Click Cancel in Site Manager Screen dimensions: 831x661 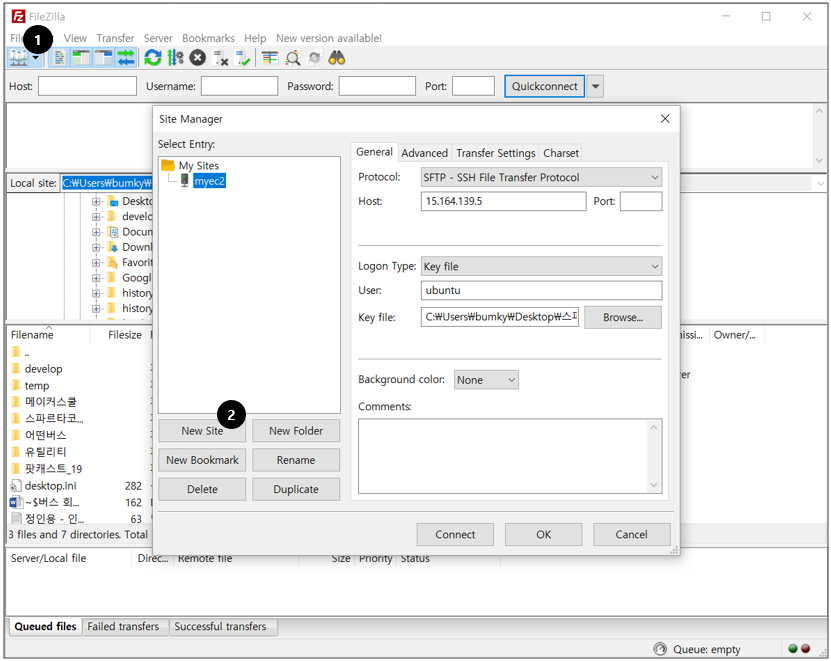pyautogui.click(x=631, y=534)
